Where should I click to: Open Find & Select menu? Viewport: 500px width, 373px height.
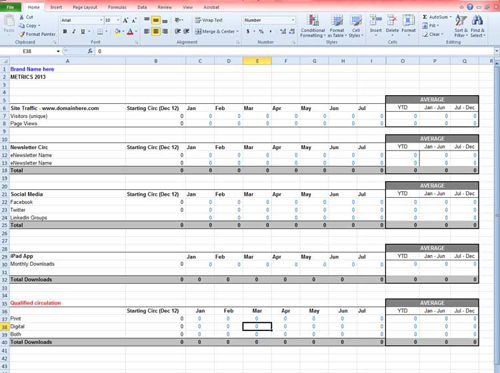tap(477, 26)
